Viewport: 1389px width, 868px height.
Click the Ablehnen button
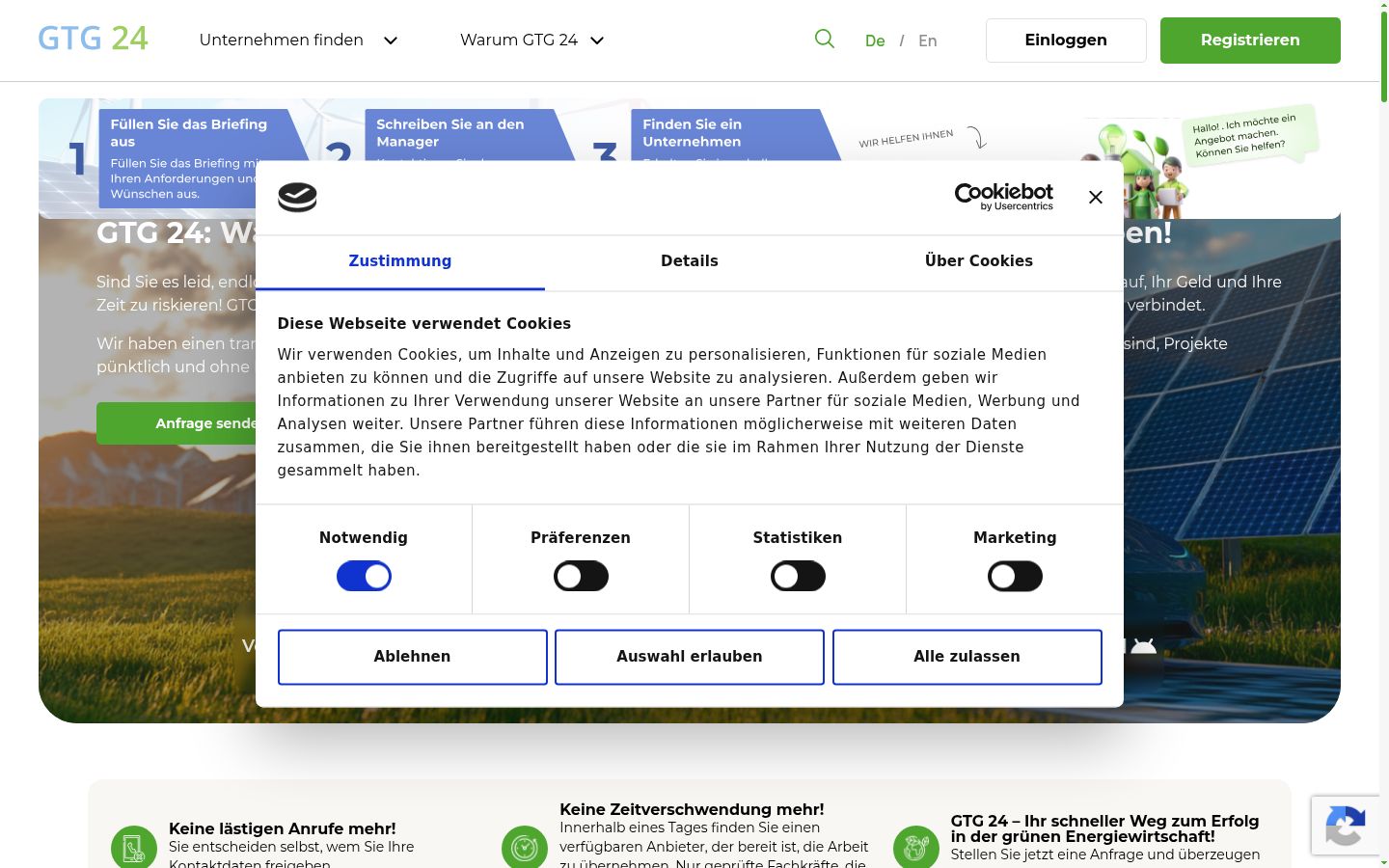(x=413, y=657)
